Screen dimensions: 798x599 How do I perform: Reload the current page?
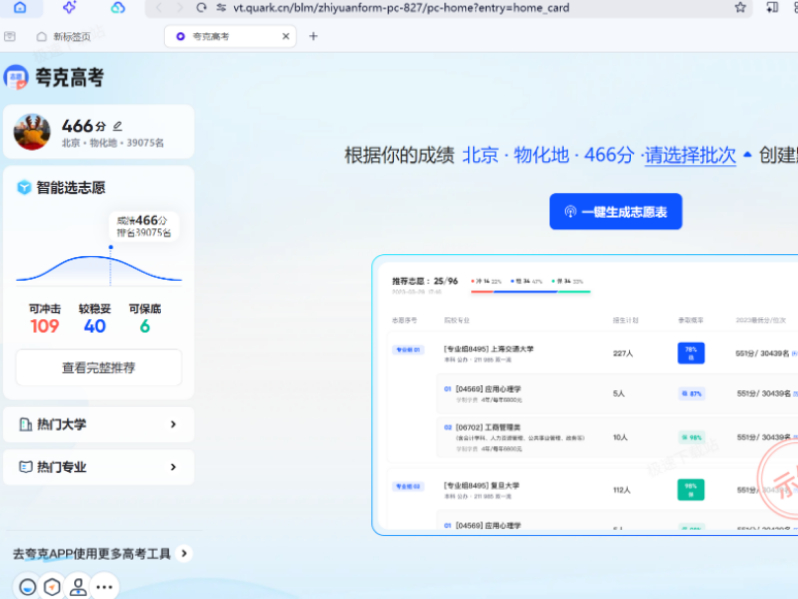click(202, 8)
